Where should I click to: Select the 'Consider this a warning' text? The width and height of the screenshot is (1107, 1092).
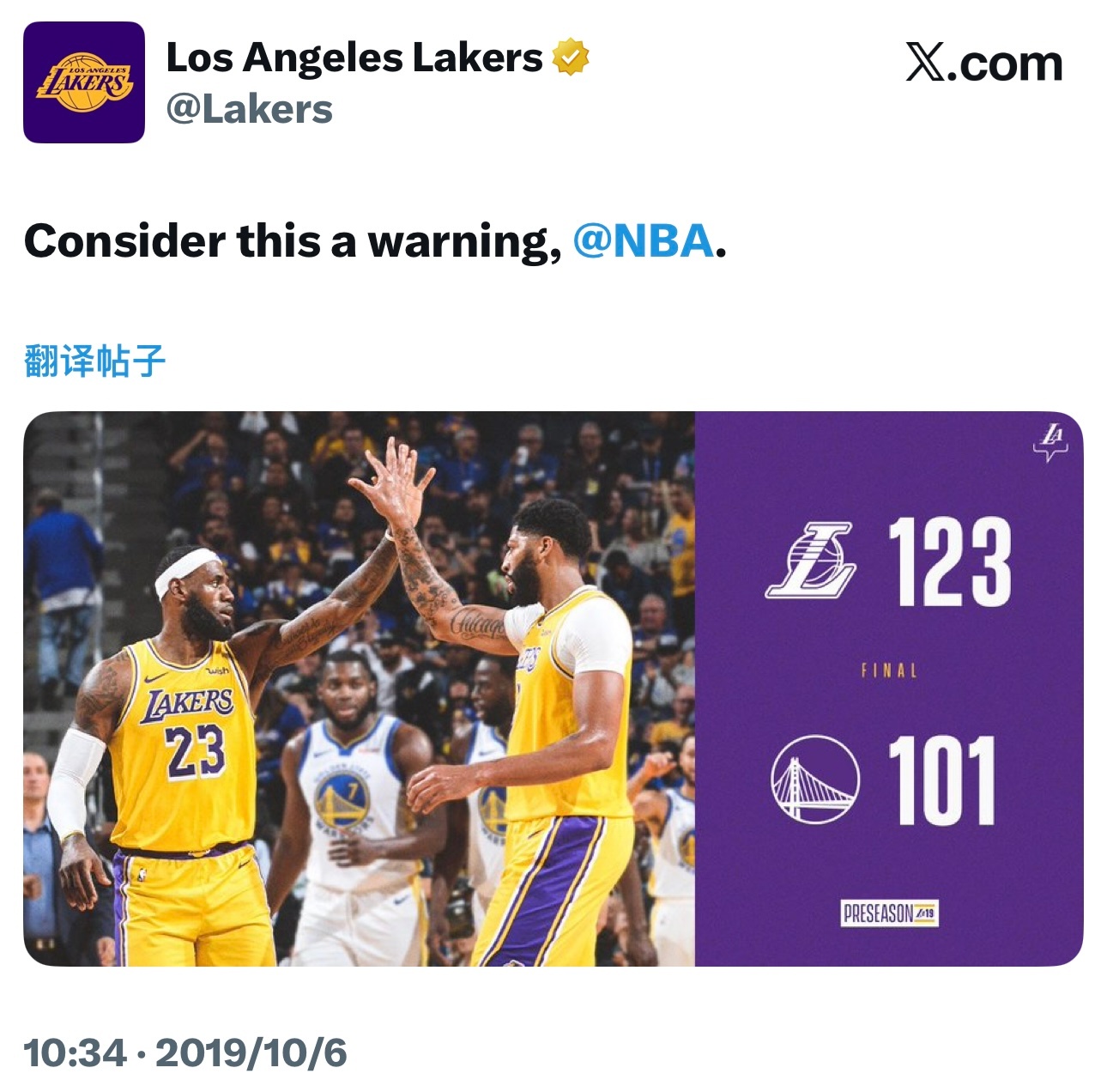click(293, 241)
